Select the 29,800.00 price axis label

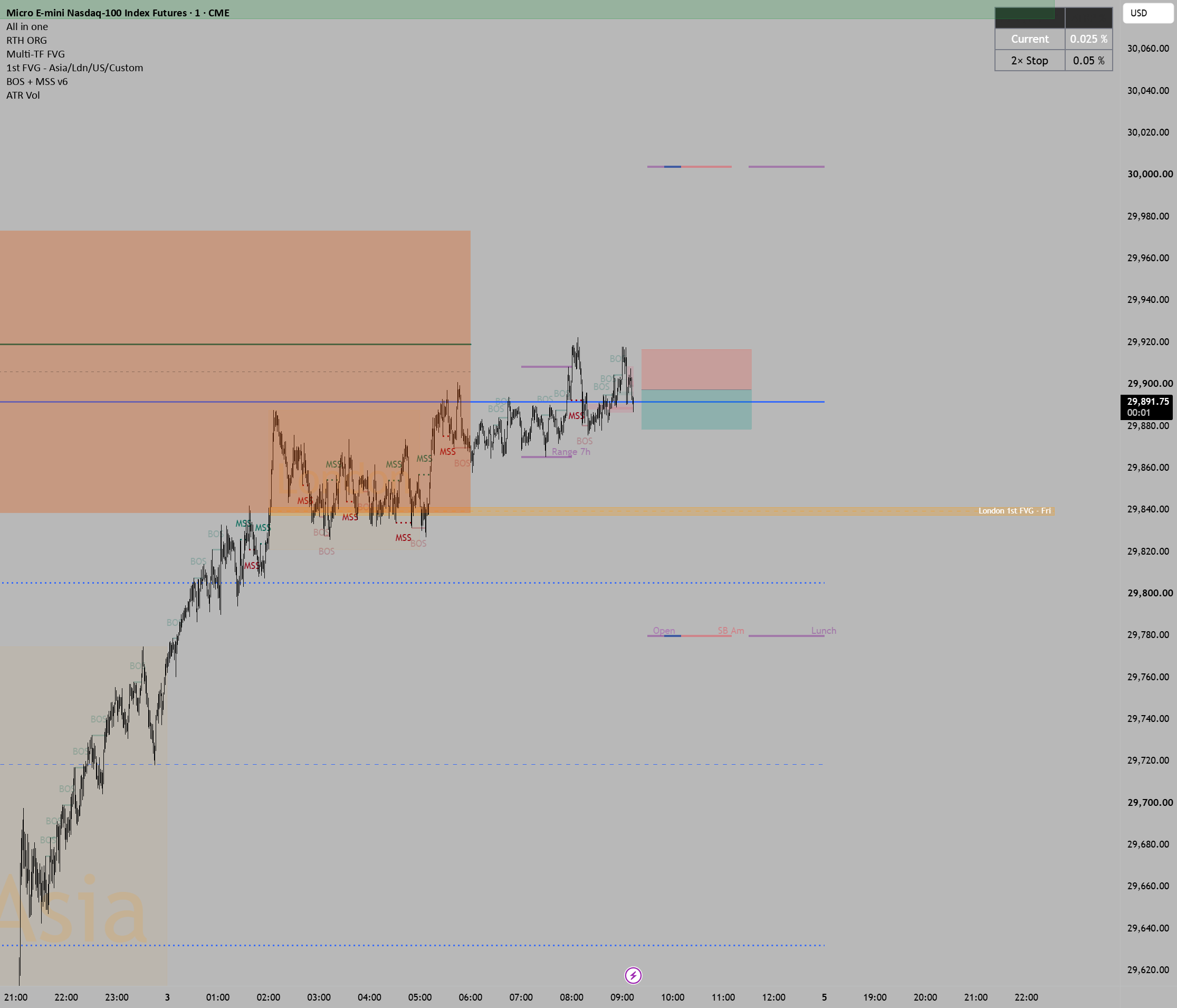(1150, 593)
